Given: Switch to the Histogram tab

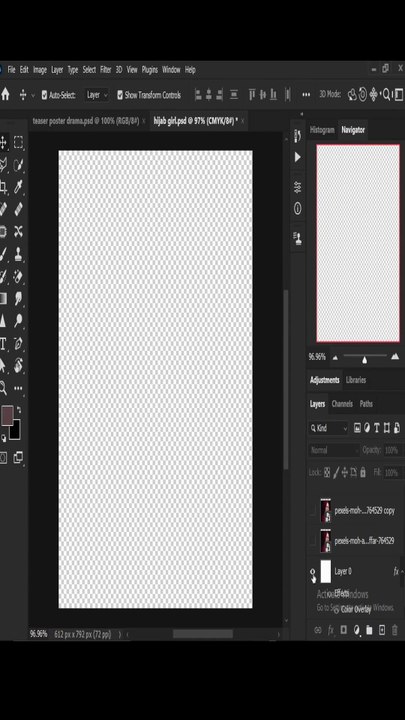Looking at the screenshot, I should [322, 130].
